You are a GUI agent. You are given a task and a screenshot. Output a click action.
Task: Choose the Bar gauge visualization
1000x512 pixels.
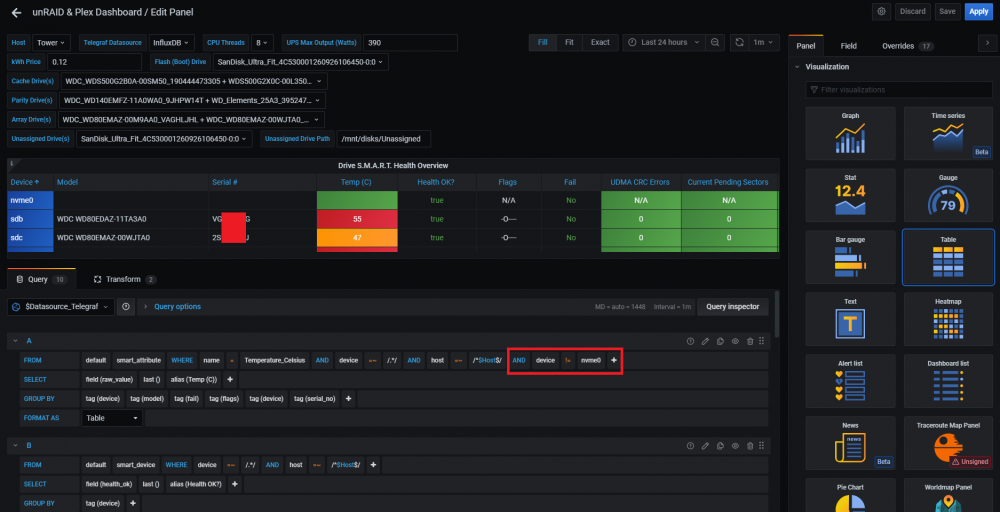tap(850, 257)
